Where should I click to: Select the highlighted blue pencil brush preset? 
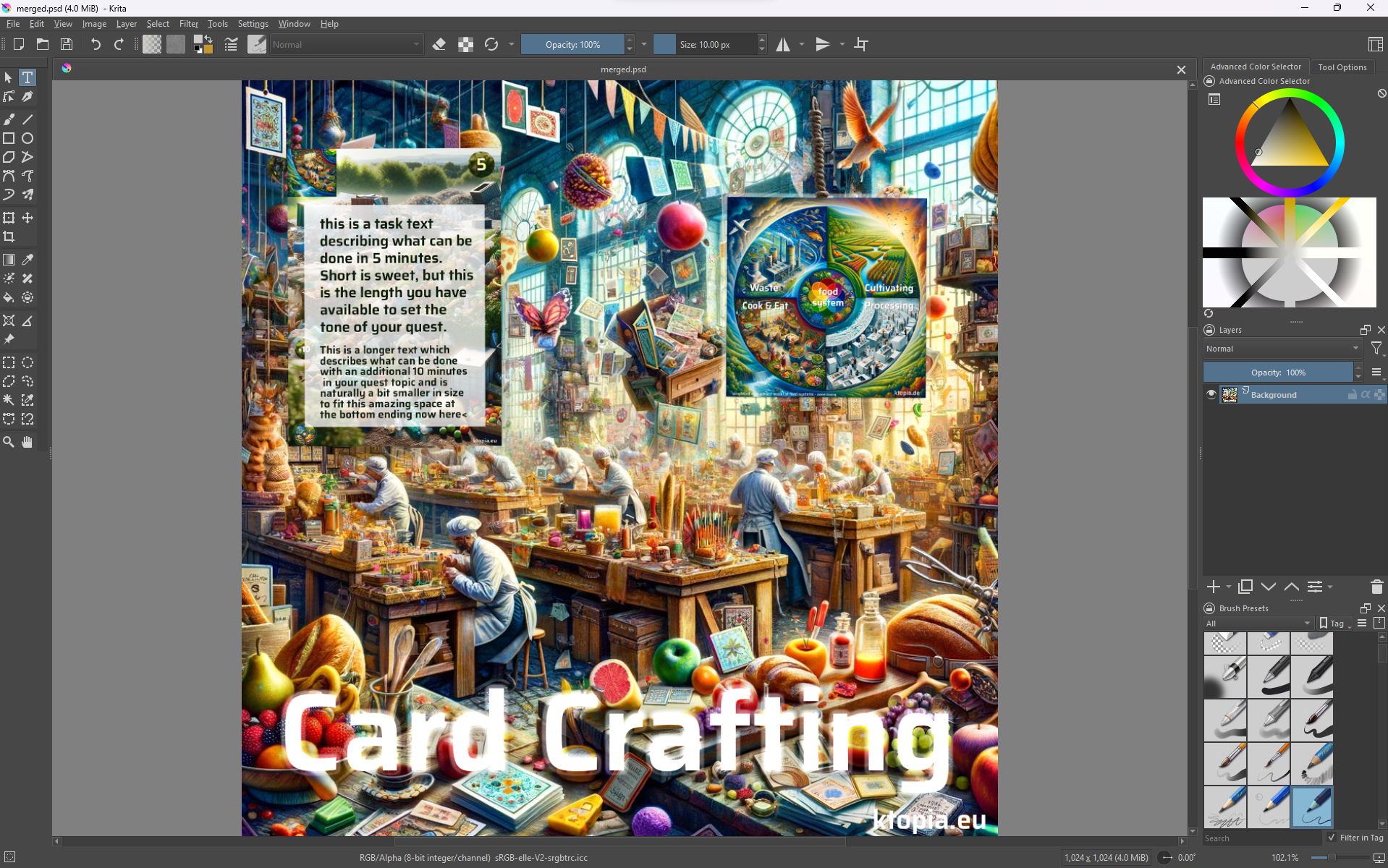(x=1312, y=807)
